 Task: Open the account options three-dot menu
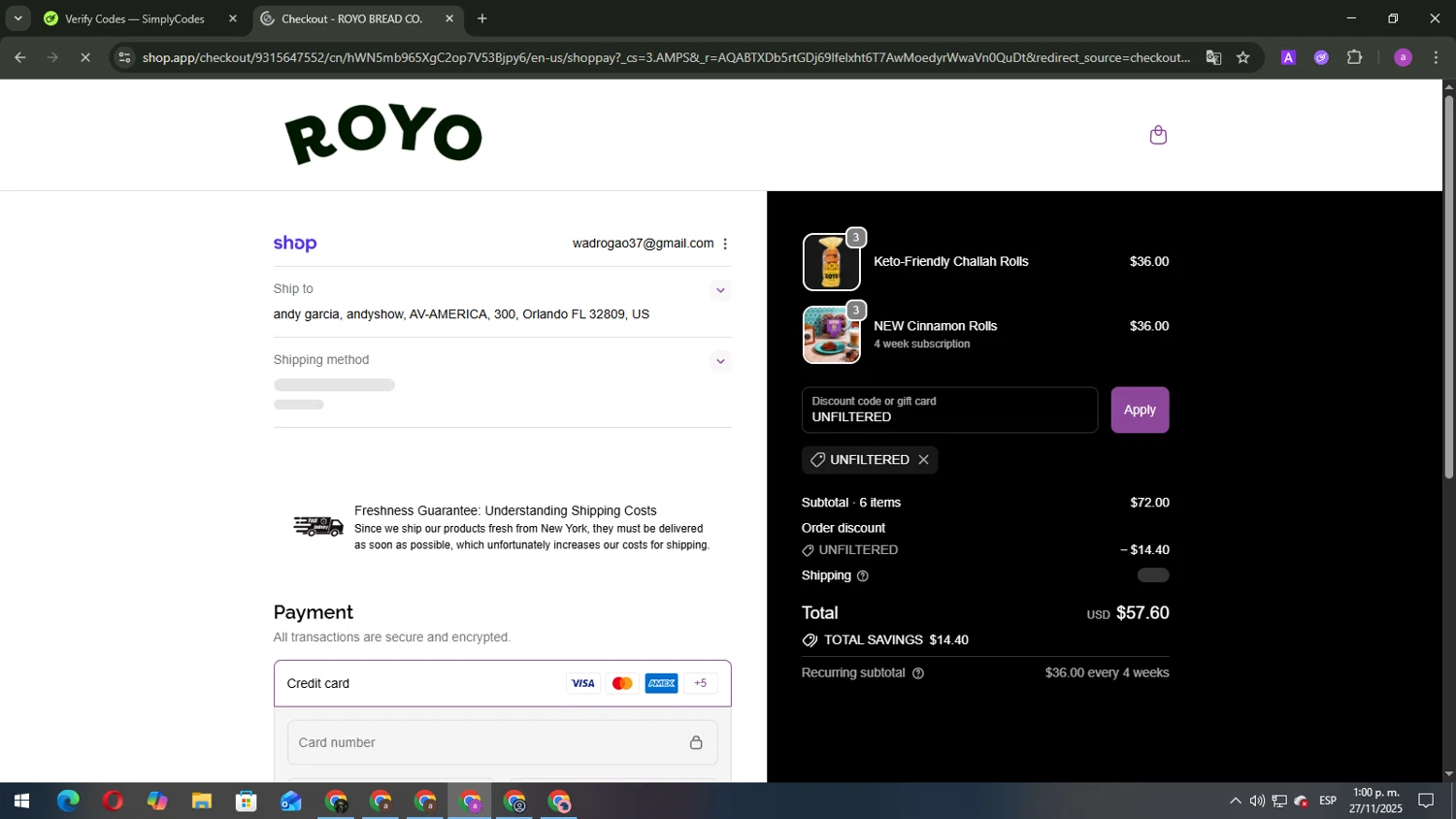(725, 244)
